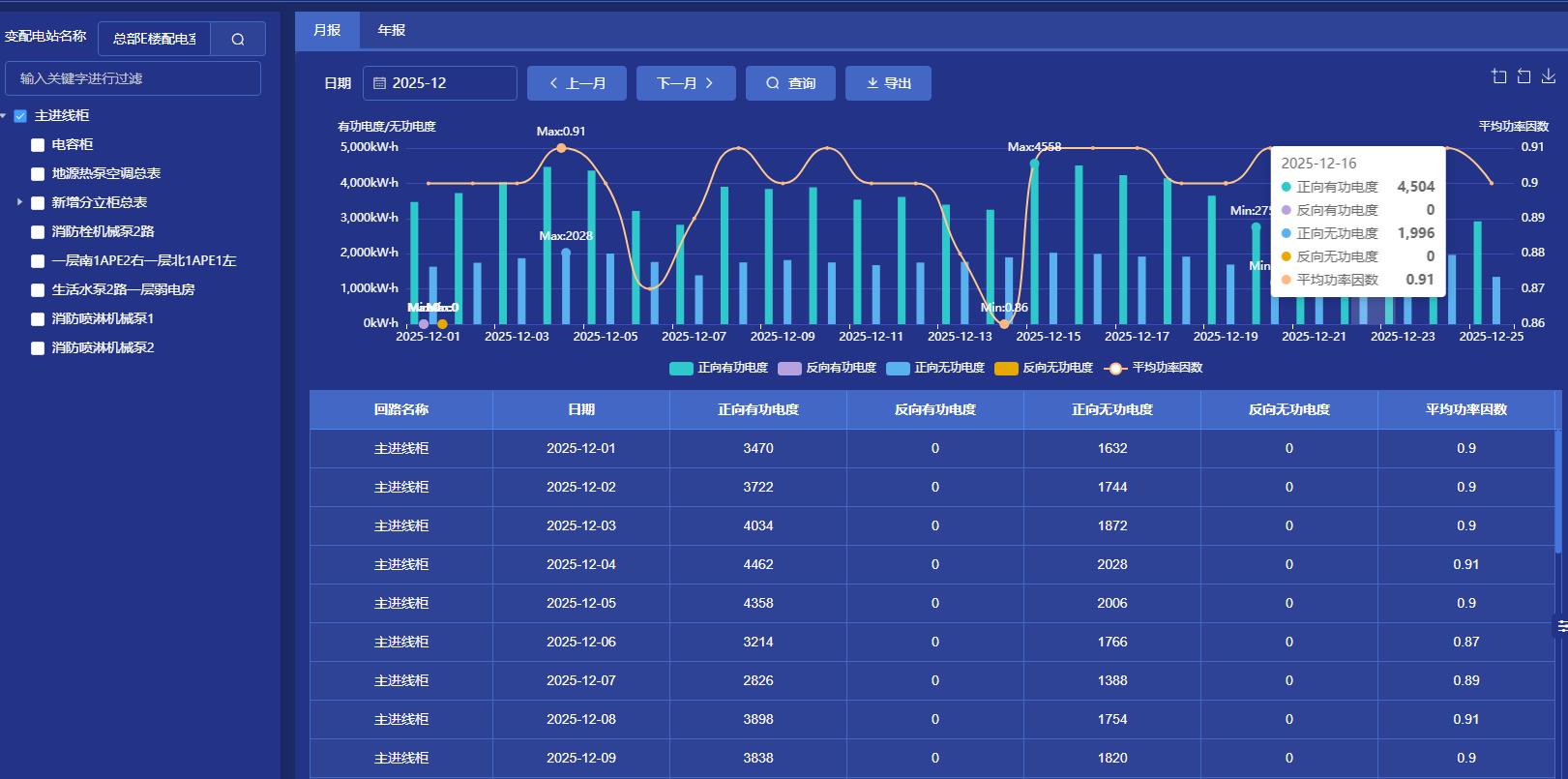Focus the keyword filter input field
This screenshot has height=779, width=1568.
tap(133, 78)
